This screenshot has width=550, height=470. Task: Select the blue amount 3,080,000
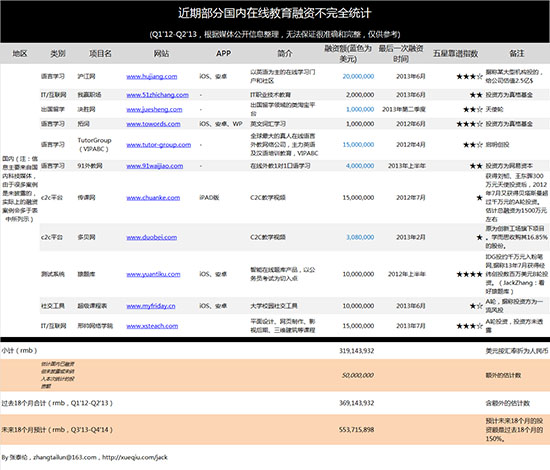[x=360, y=237]
